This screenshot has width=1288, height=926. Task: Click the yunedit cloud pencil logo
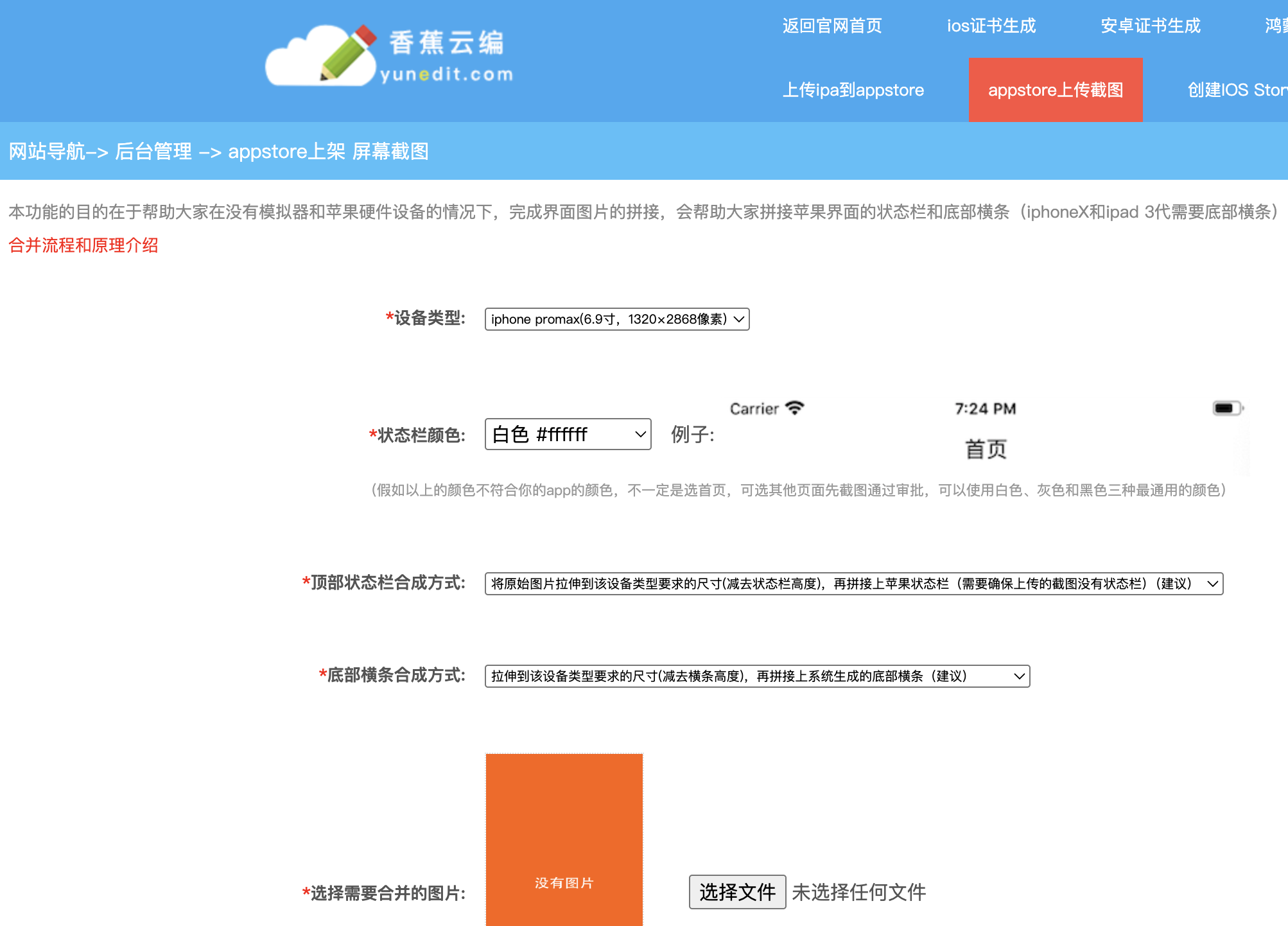coord(321,57)
